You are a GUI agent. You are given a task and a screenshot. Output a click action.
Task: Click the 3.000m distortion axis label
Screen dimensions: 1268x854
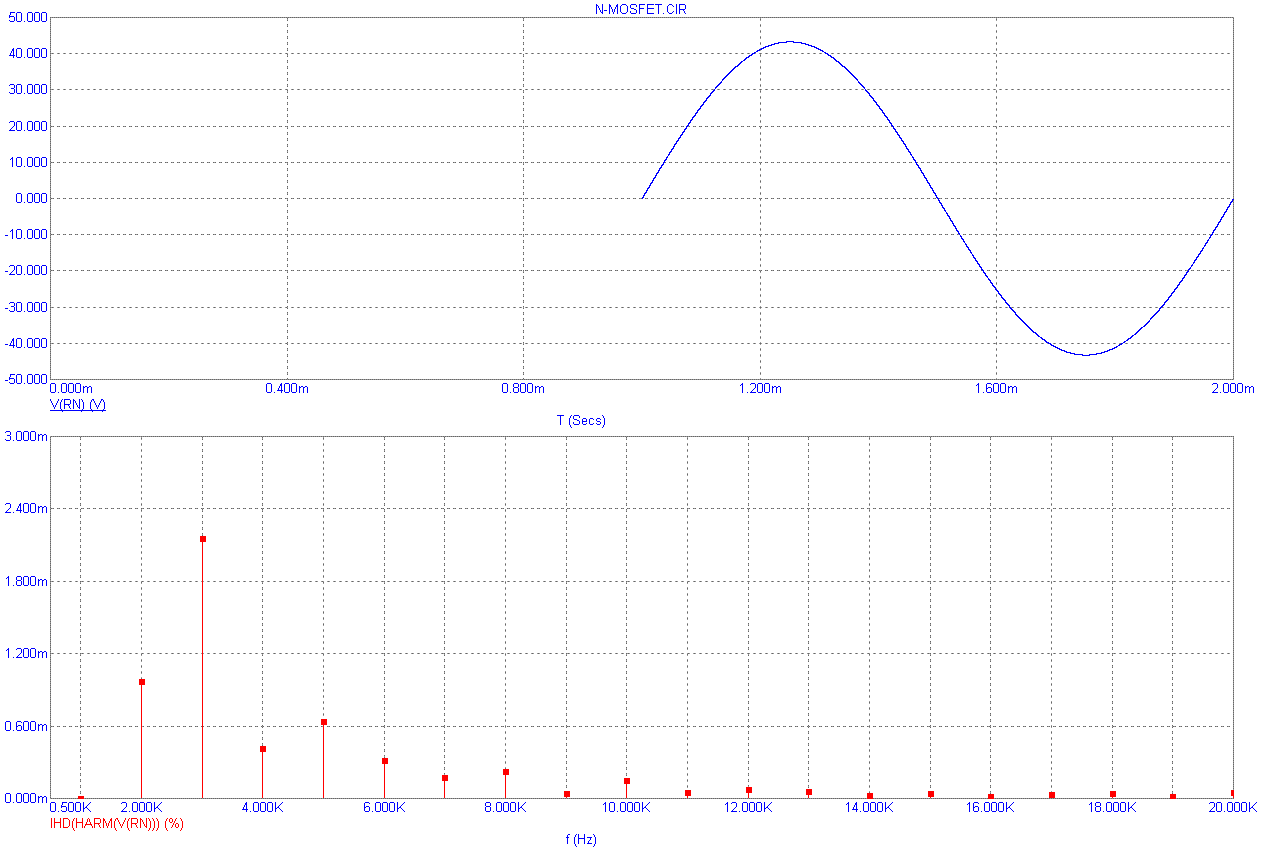(25, 437)
